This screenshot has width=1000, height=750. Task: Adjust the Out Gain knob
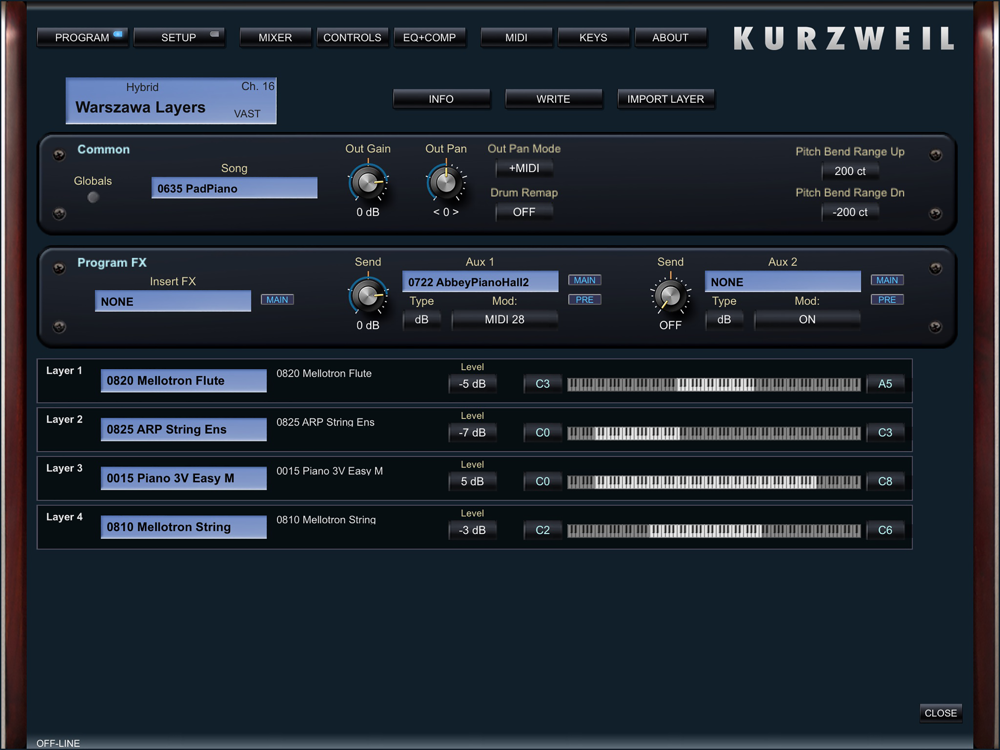(x=368, y=182)
